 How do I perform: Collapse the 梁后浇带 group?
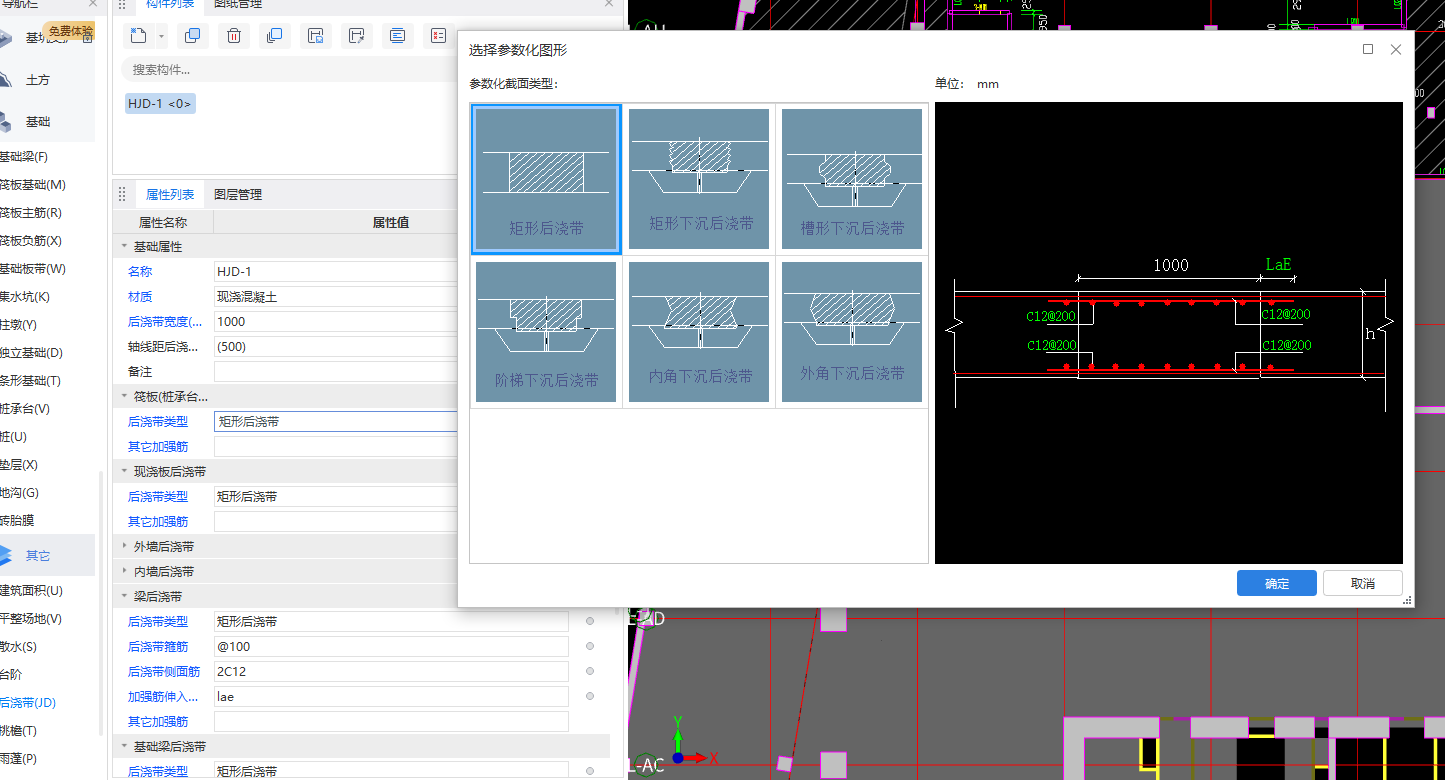125,596
